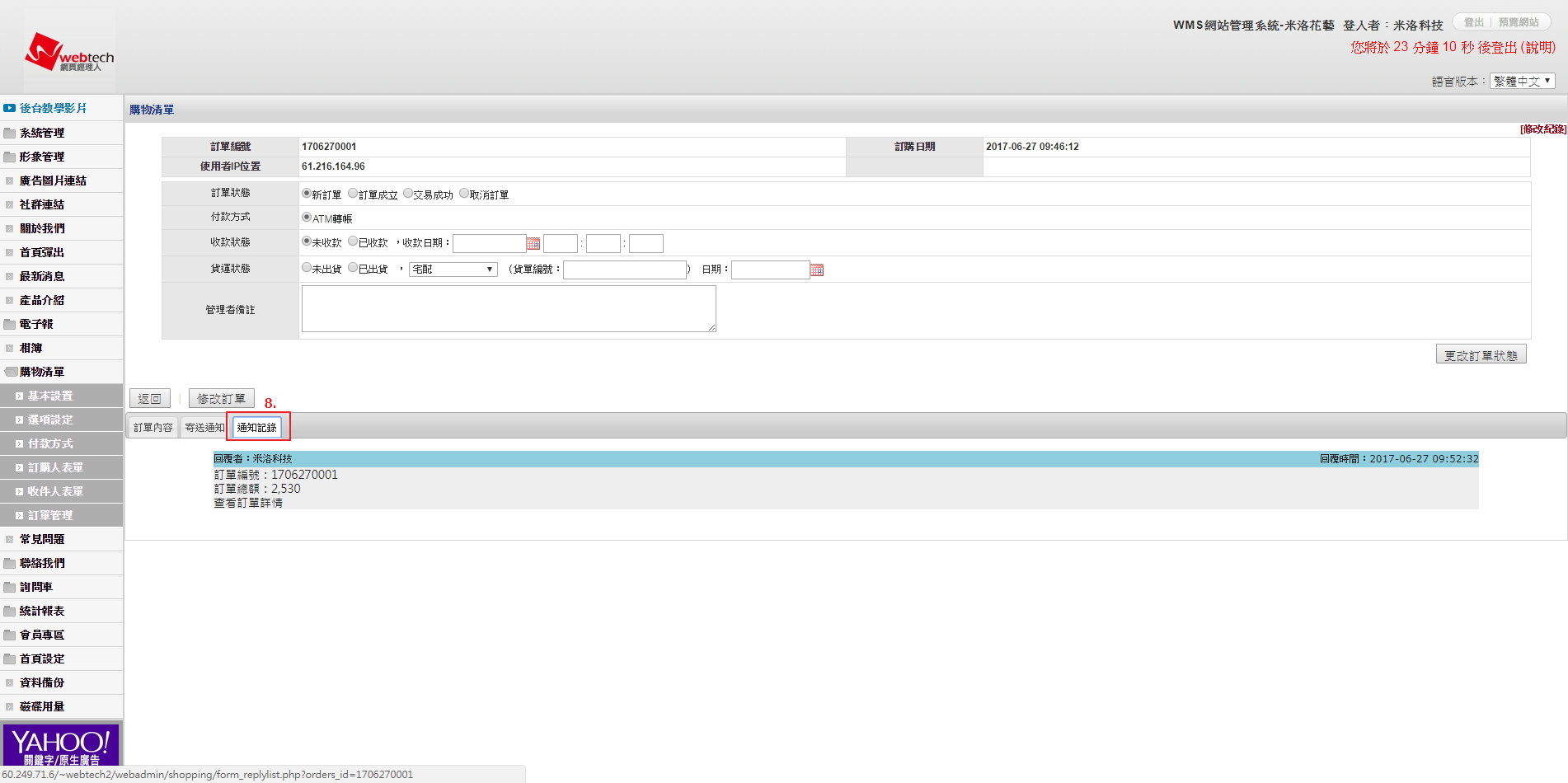Open the 宅配 shipping method dropdown
The width and height of the screenshot is (1568, 783).
coord(453,270)
